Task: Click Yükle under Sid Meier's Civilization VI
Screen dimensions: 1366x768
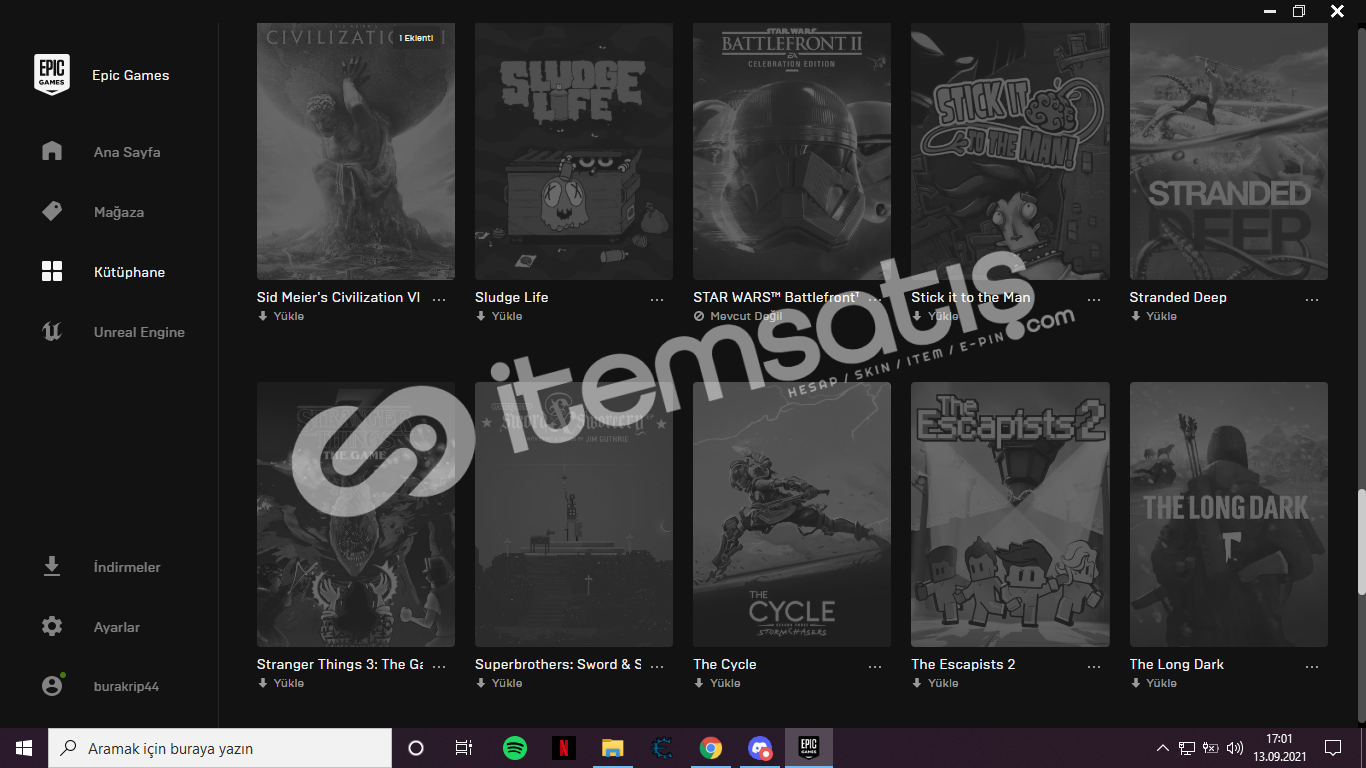Action: [281, 316]
